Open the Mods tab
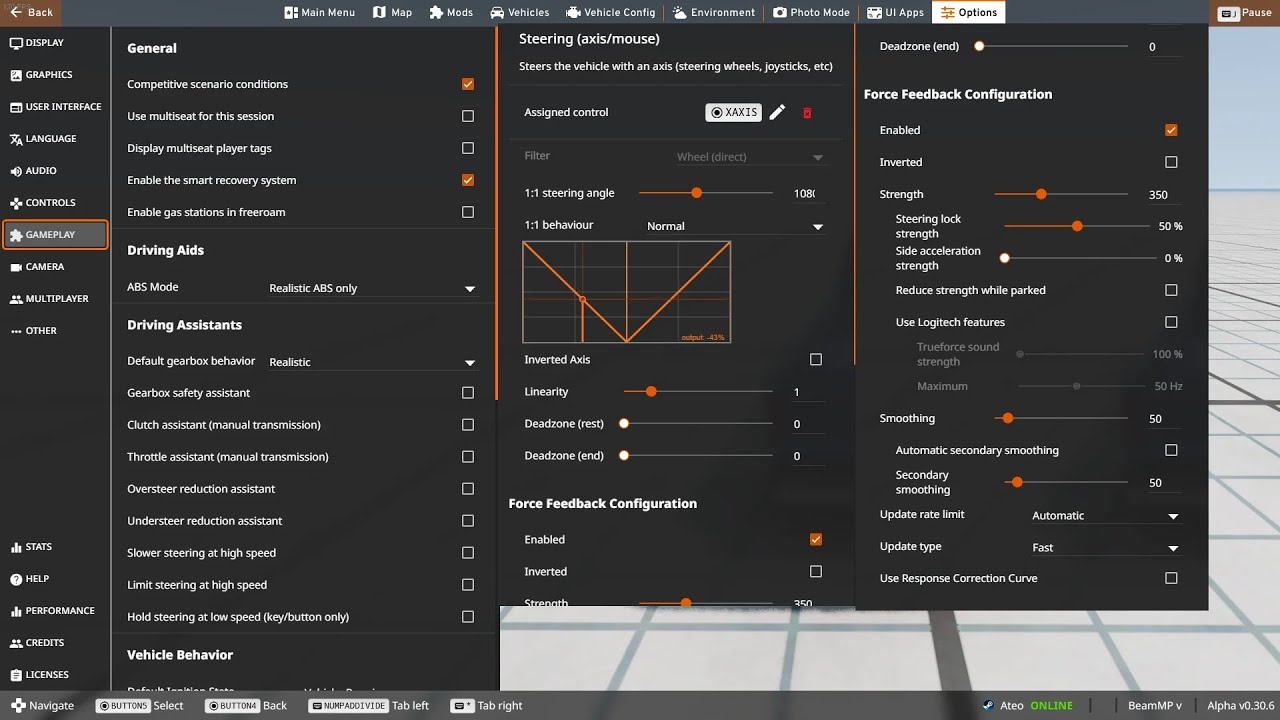 click(x=451, y=12)
